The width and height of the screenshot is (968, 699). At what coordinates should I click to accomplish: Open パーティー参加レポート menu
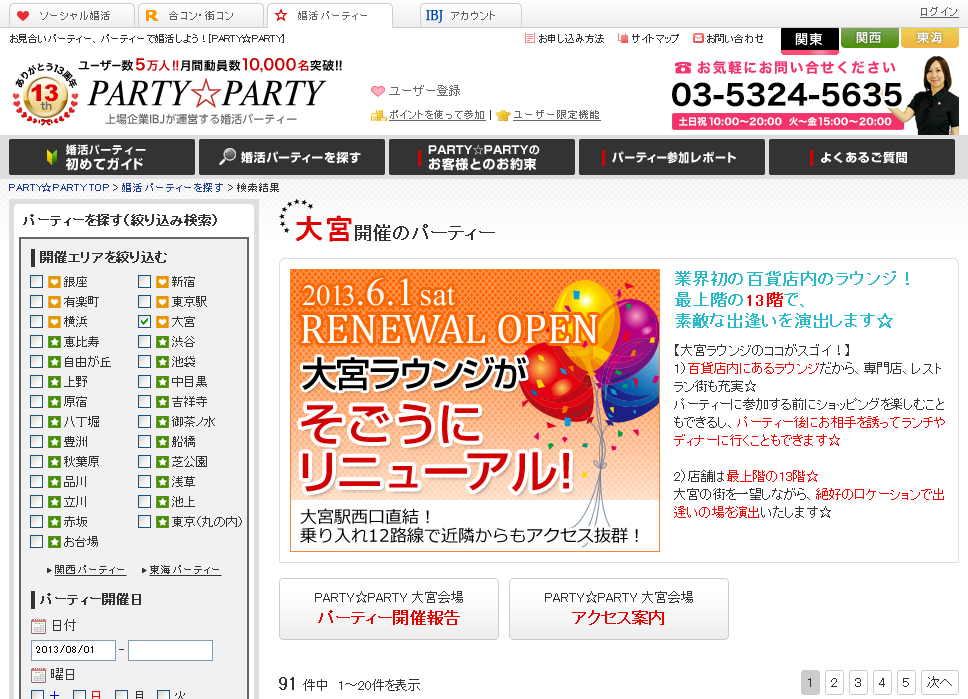(x=672, y=157)
